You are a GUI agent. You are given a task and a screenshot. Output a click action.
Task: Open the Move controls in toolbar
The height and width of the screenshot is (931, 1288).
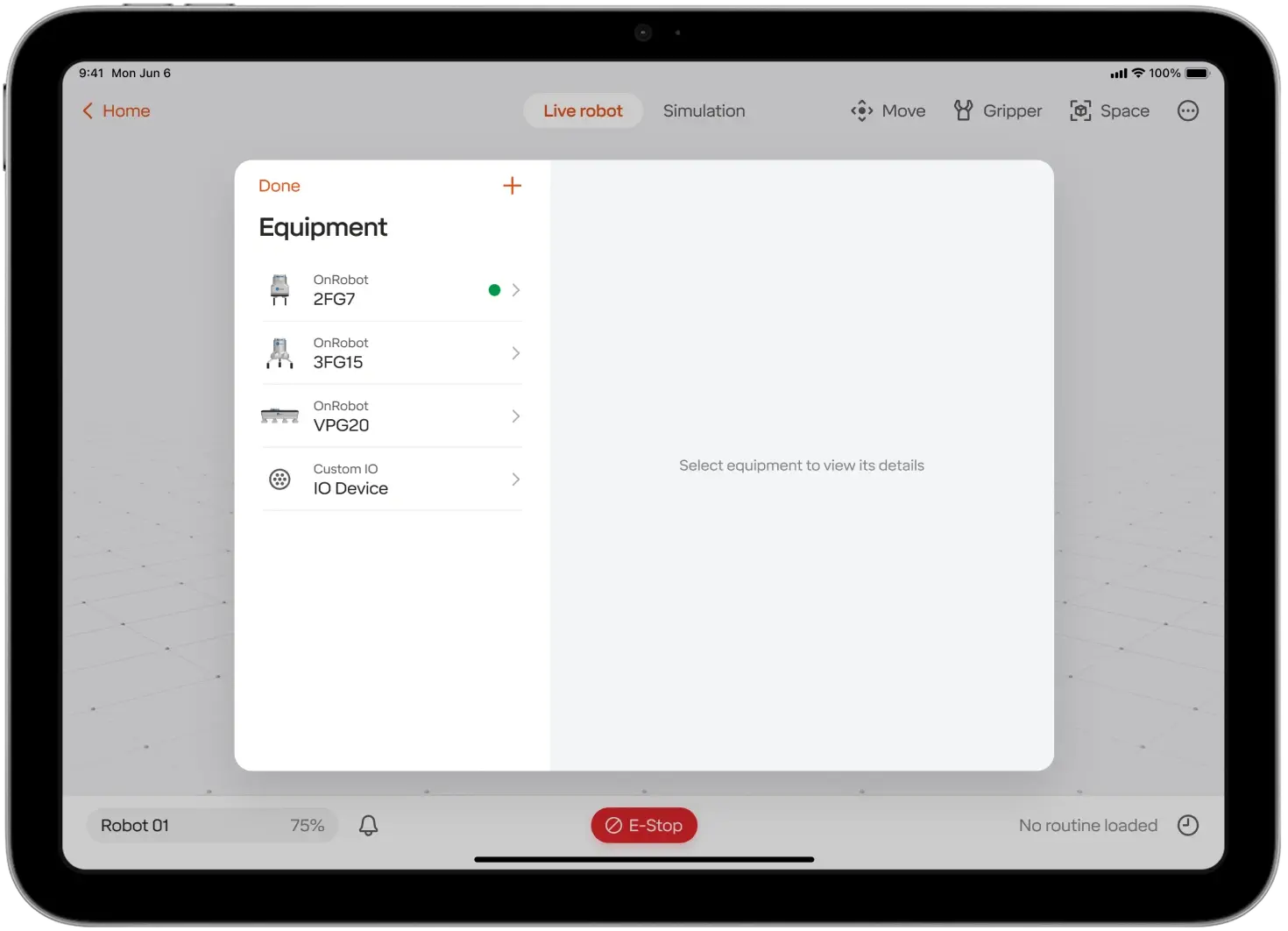888,111
